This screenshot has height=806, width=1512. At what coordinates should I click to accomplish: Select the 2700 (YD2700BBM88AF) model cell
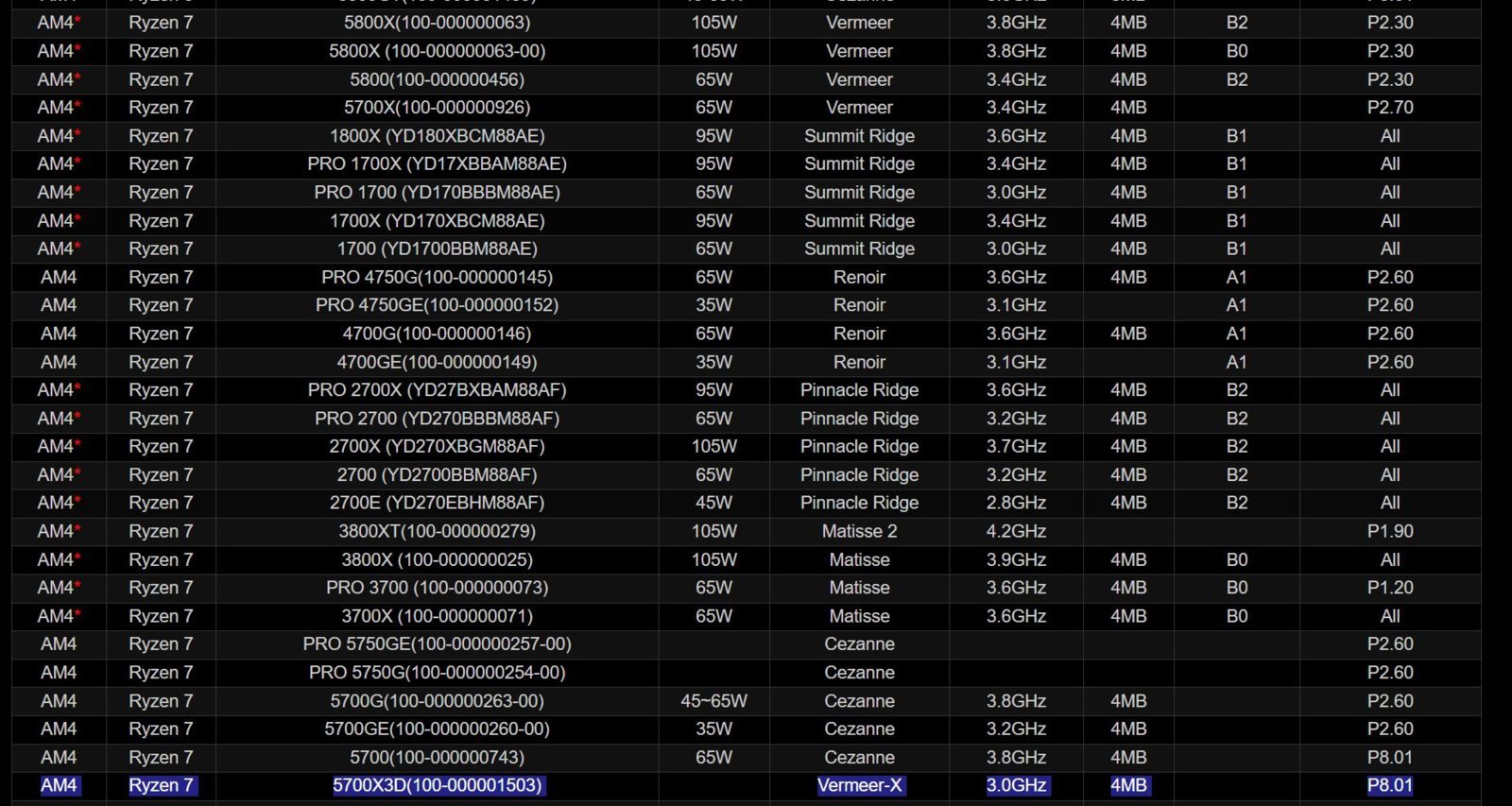[437, 474]
